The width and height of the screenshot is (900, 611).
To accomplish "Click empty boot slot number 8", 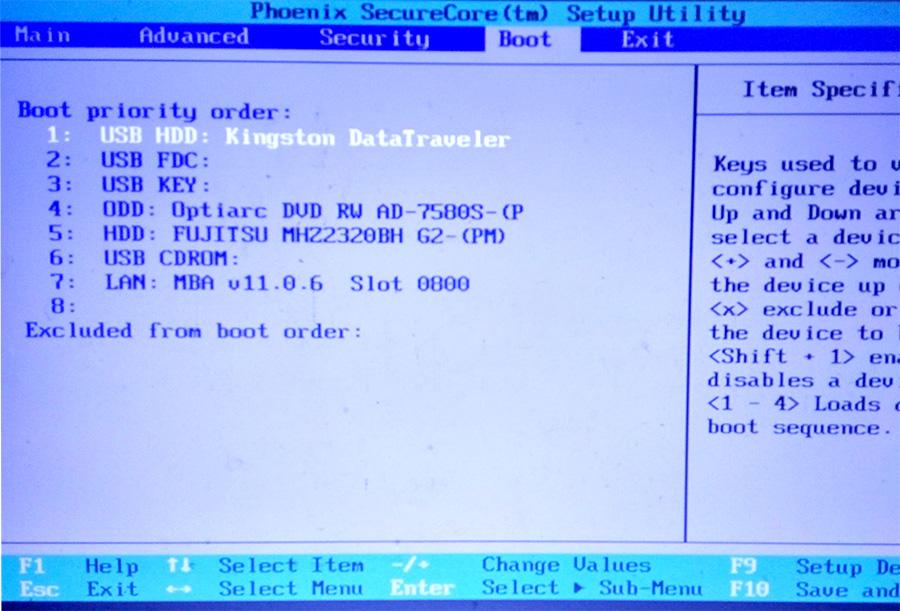I will pyautogui.click(x=63, y=307).
